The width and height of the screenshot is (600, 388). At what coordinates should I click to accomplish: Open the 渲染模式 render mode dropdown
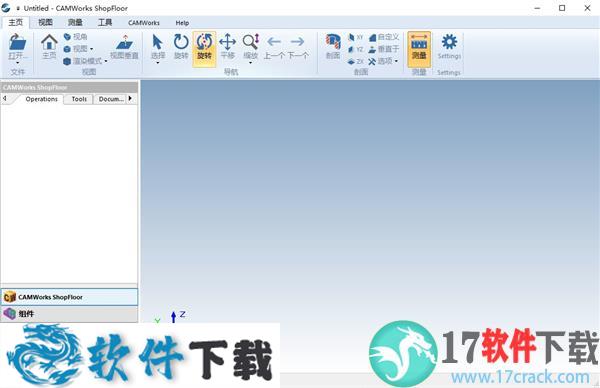pos(85,61)
